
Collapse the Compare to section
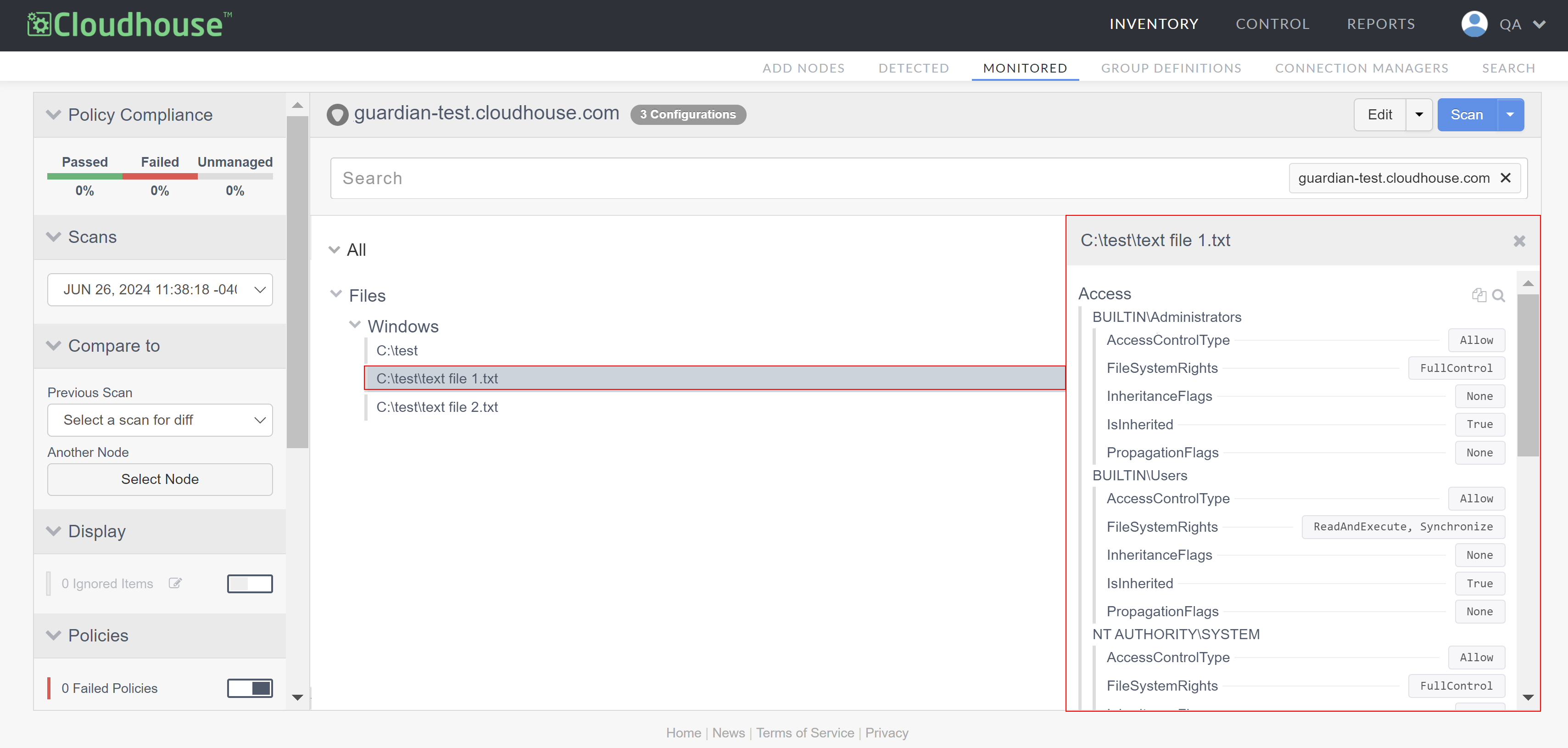54,345
